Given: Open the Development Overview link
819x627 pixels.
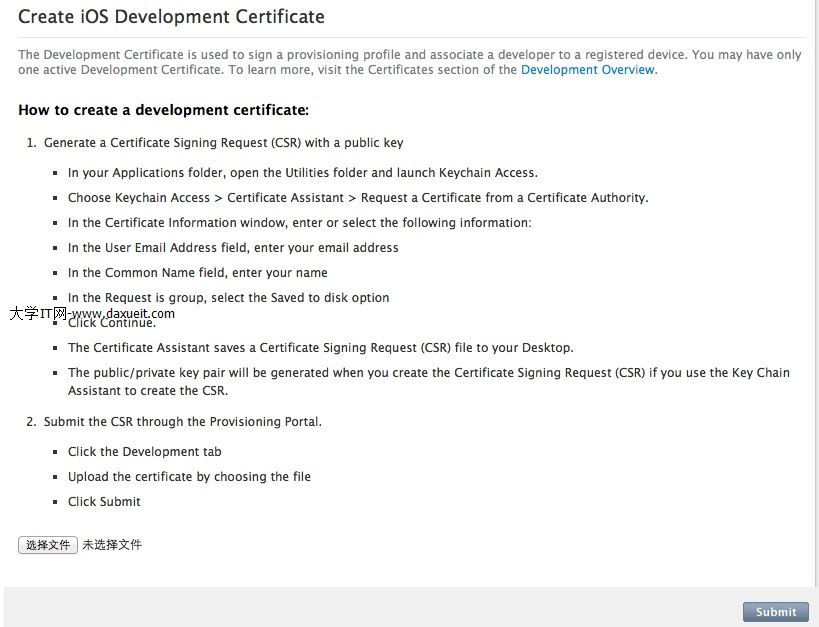Looking at the screenshot, I should [x=588, y=70].
